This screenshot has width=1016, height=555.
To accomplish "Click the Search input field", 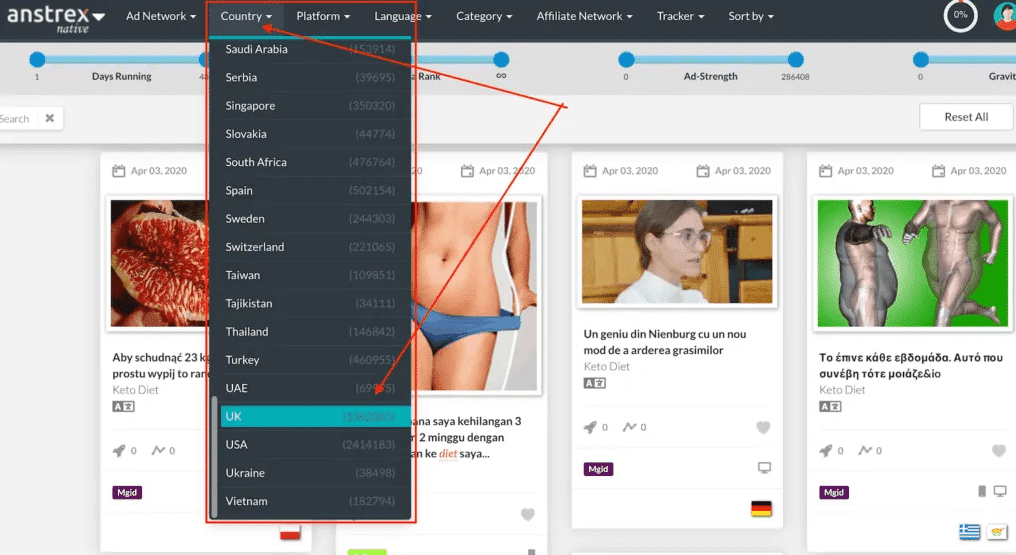I will (16, 119).
